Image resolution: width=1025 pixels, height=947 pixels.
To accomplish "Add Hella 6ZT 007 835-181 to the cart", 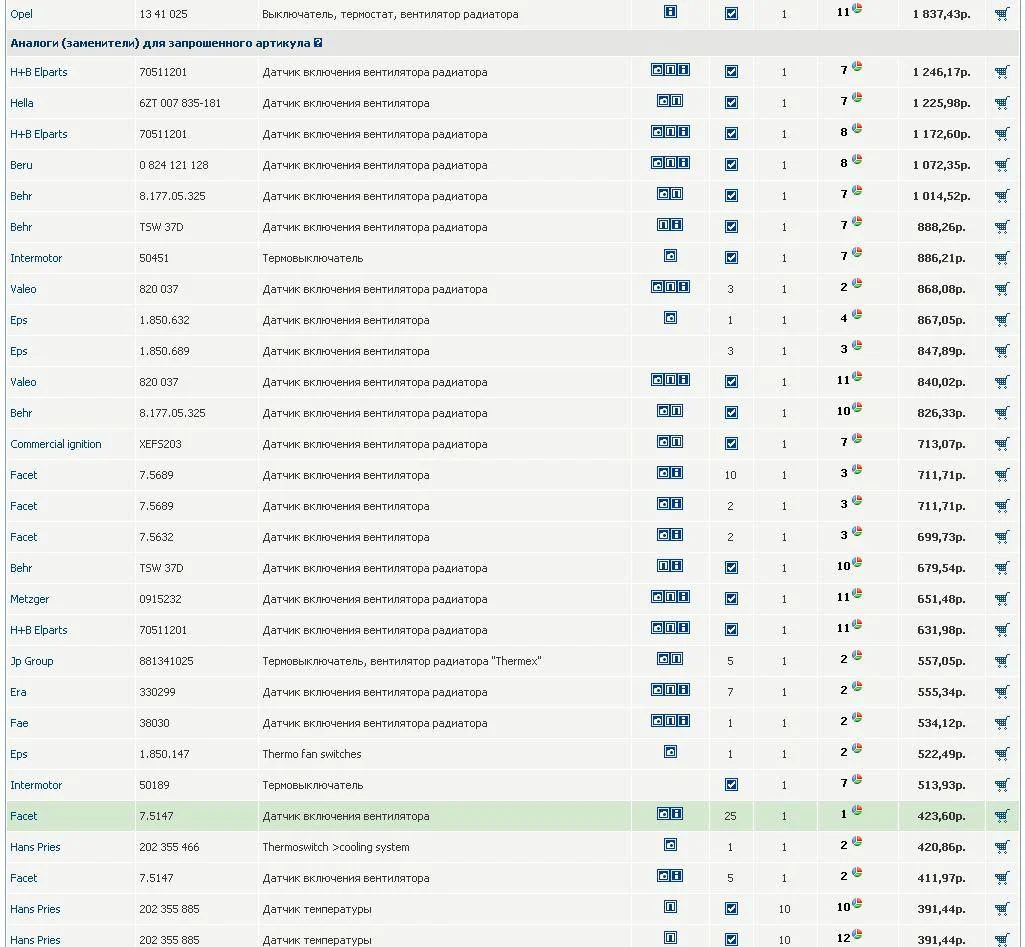I will 1001,103.
